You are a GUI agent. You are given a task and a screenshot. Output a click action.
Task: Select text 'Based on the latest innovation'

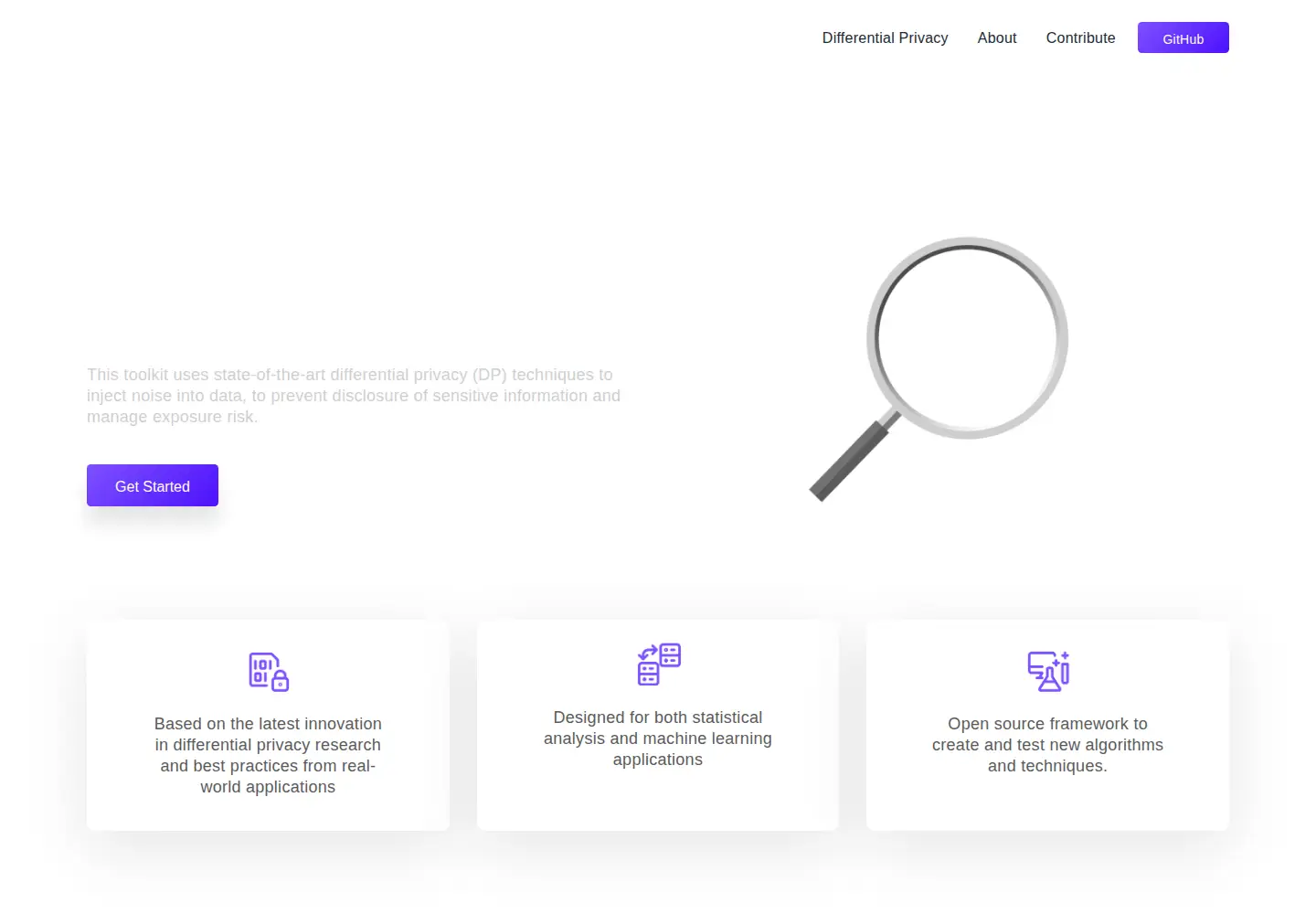coord(268,724)
